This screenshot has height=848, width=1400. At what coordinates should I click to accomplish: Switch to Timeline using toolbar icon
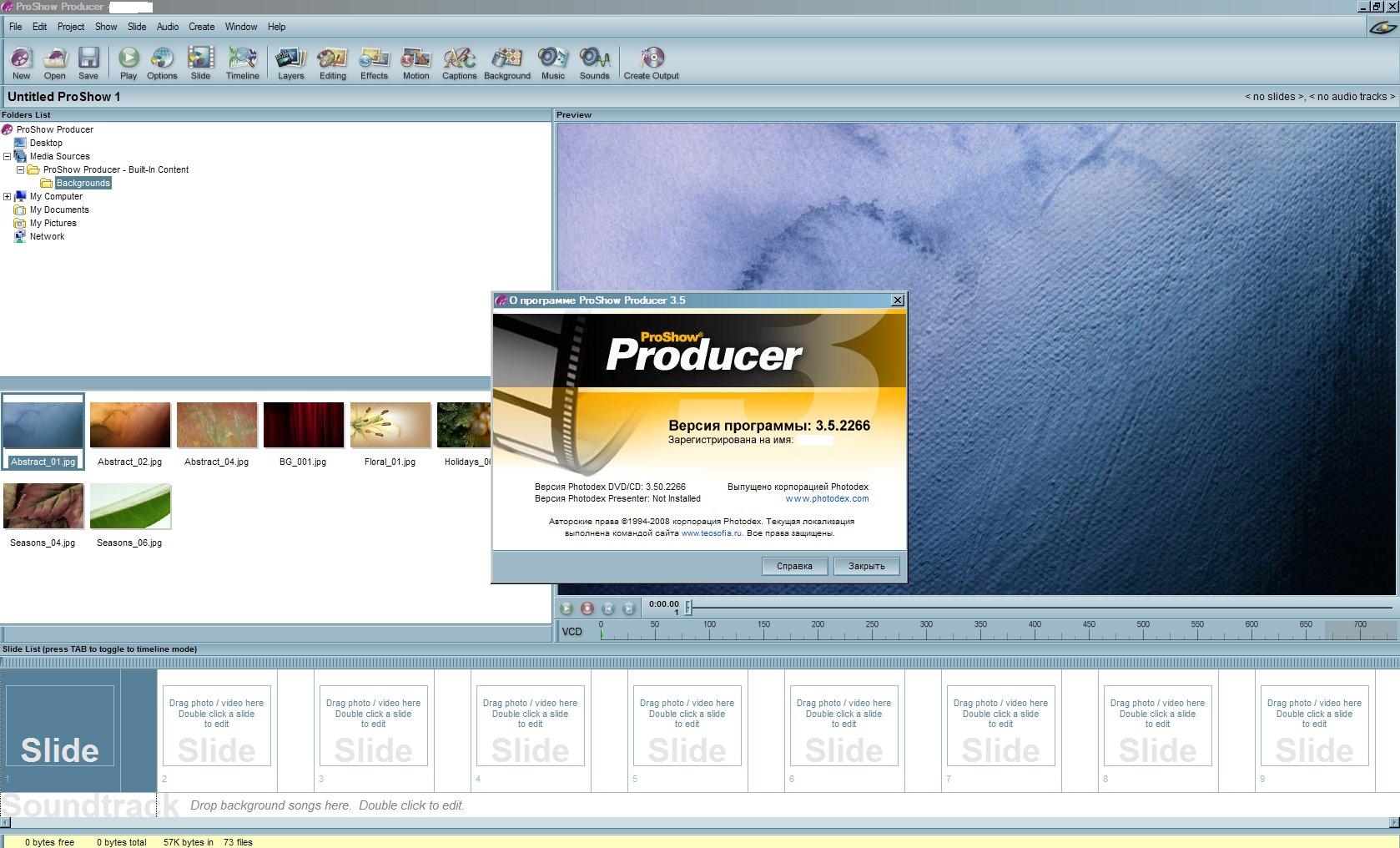click(242, 63)
